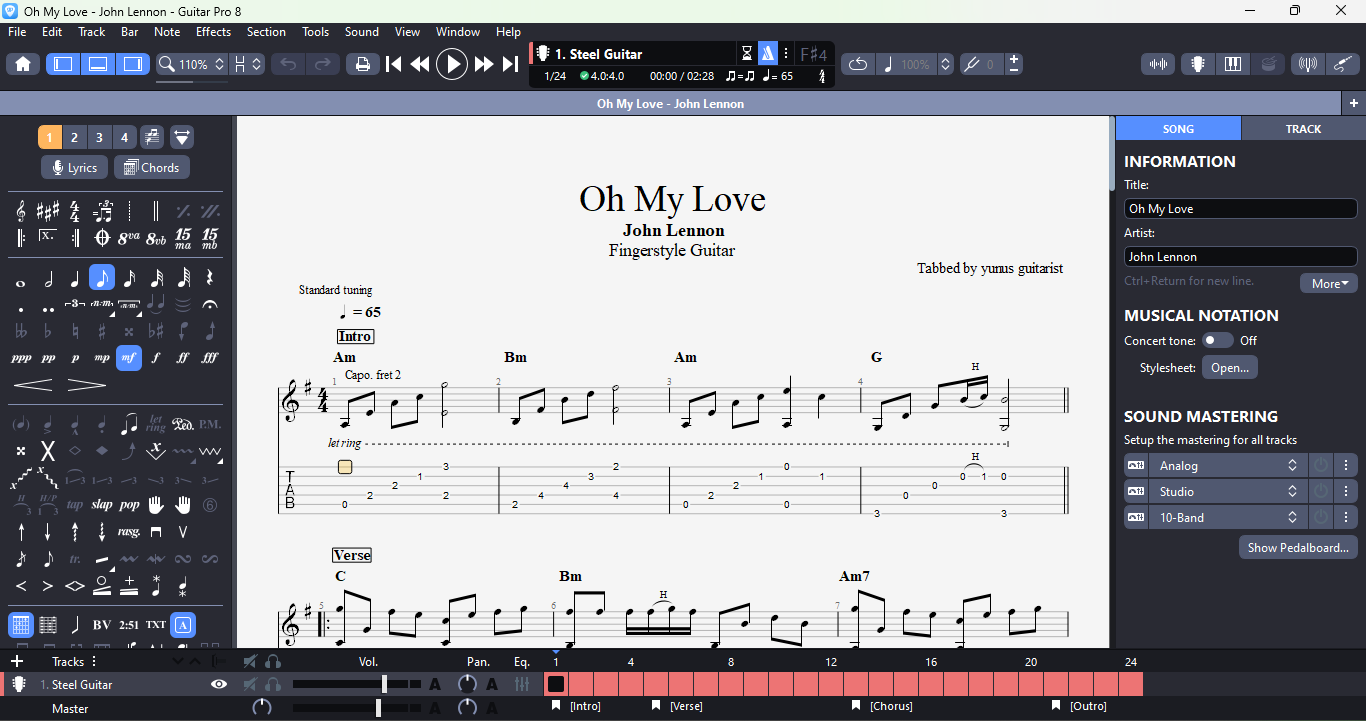Open the File menu
The image size is (1366, 721).
pyautogui.click(x=17, y=32)
